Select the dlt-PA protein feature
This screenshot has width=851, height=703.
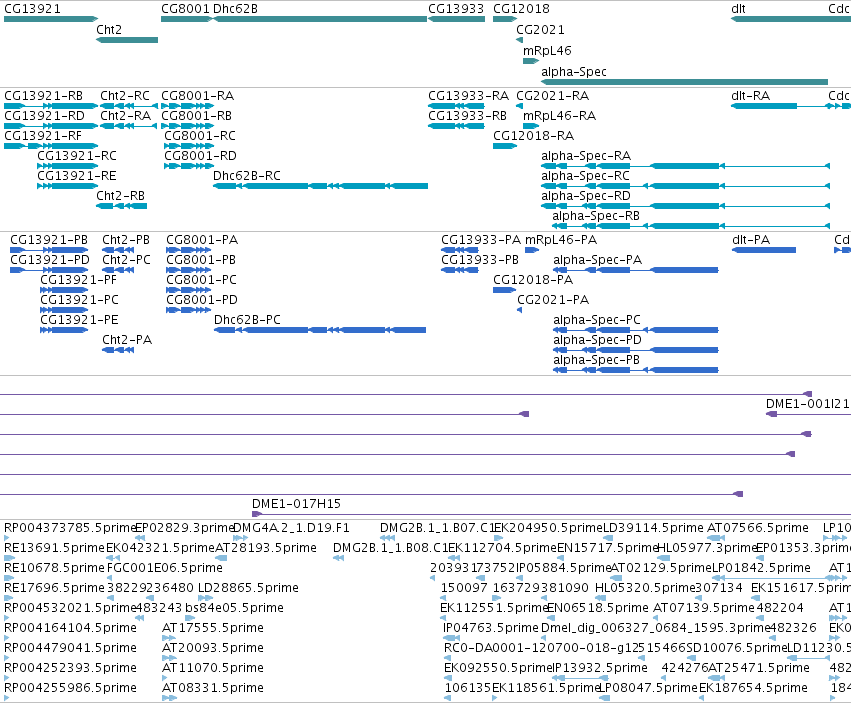[x=764, y=250]
